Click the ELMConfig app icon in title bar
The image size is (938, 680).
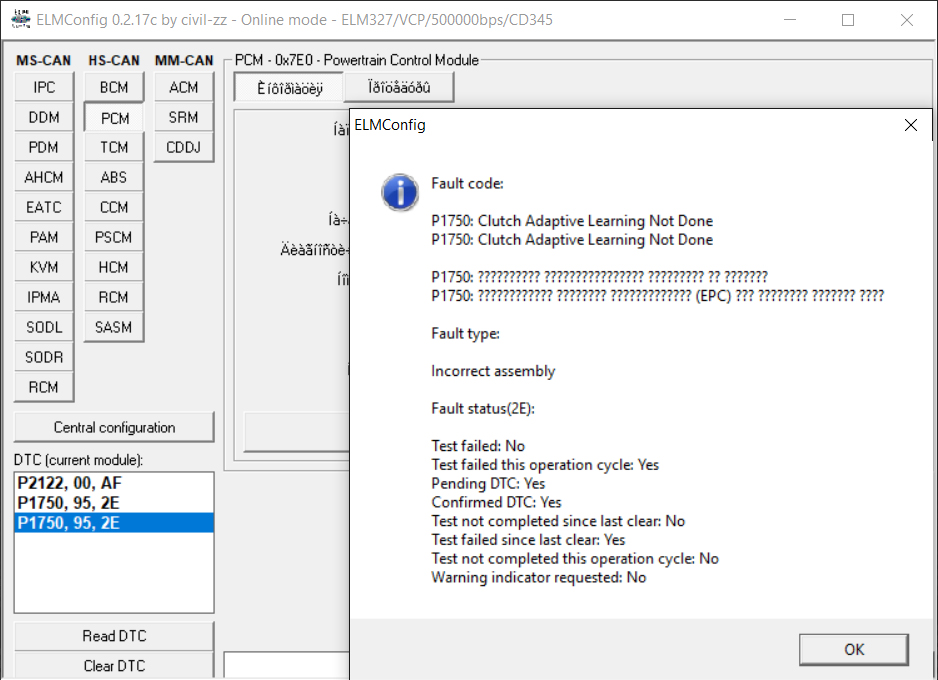click(19, 19)
